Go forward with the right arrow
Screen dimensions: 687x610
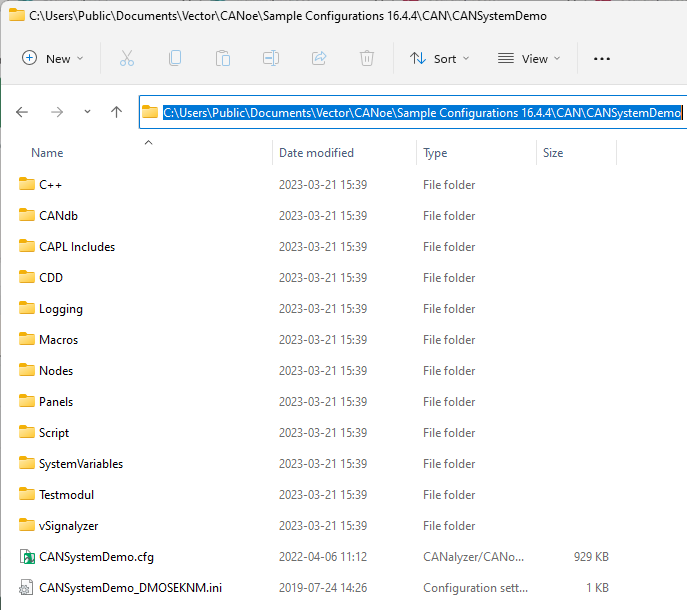tap(57, 112)
